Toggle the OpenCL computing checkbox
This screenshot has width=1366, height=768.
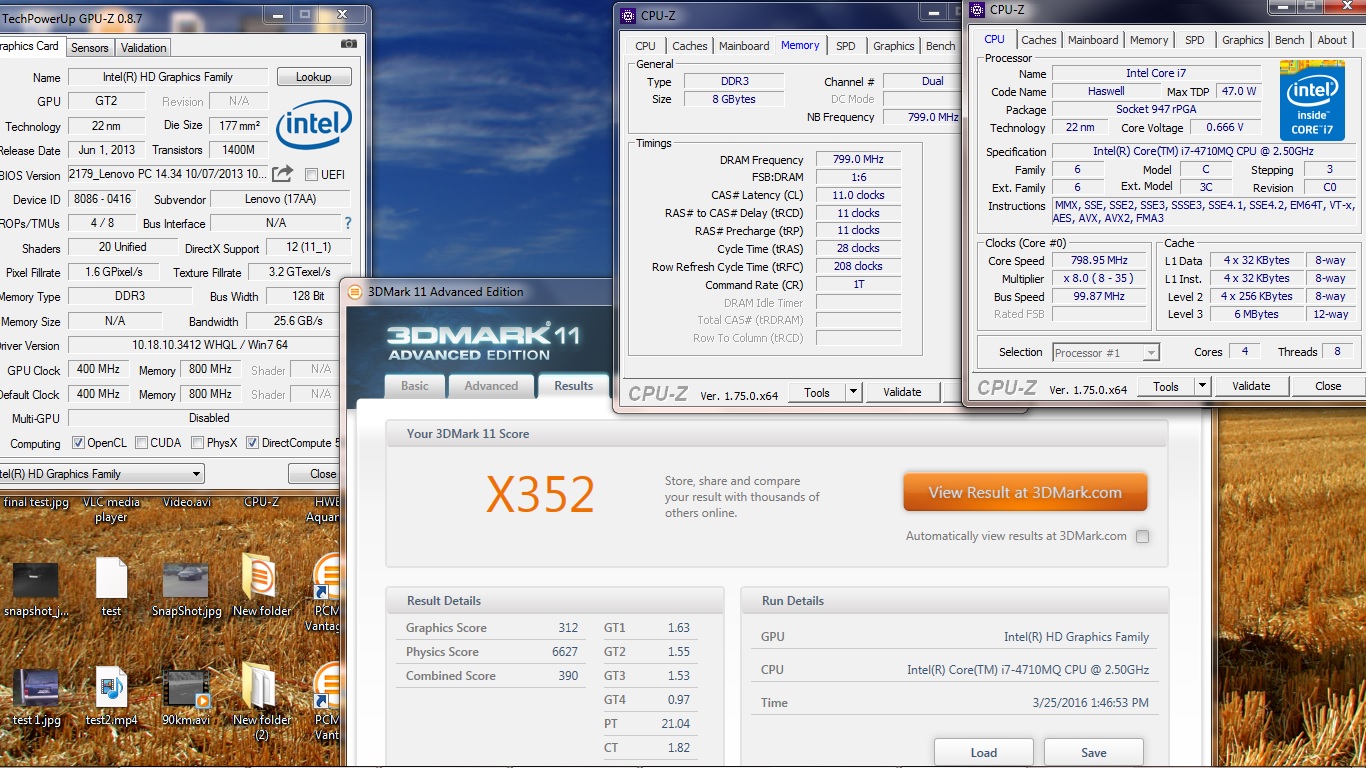click(78, 443)
